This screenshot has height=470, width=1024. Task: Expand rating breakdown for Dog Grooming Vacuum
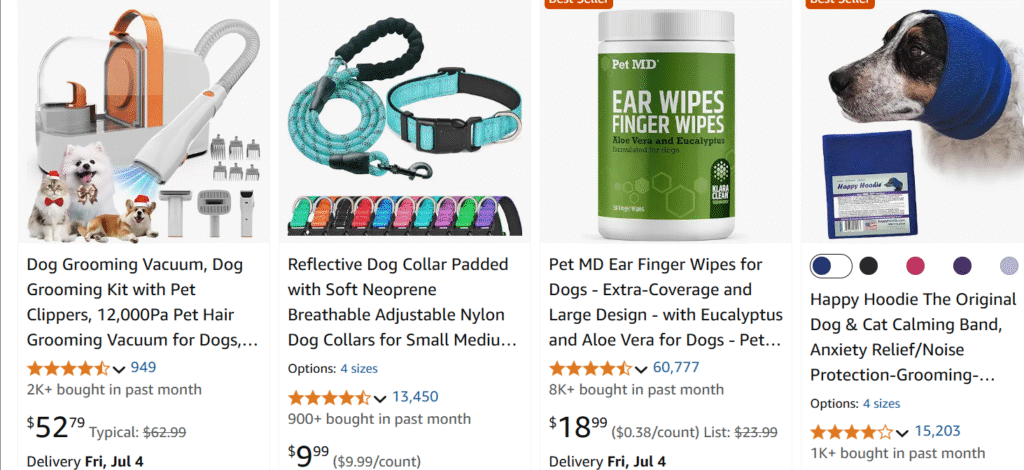pyautogui.click(x=118, y=369)
